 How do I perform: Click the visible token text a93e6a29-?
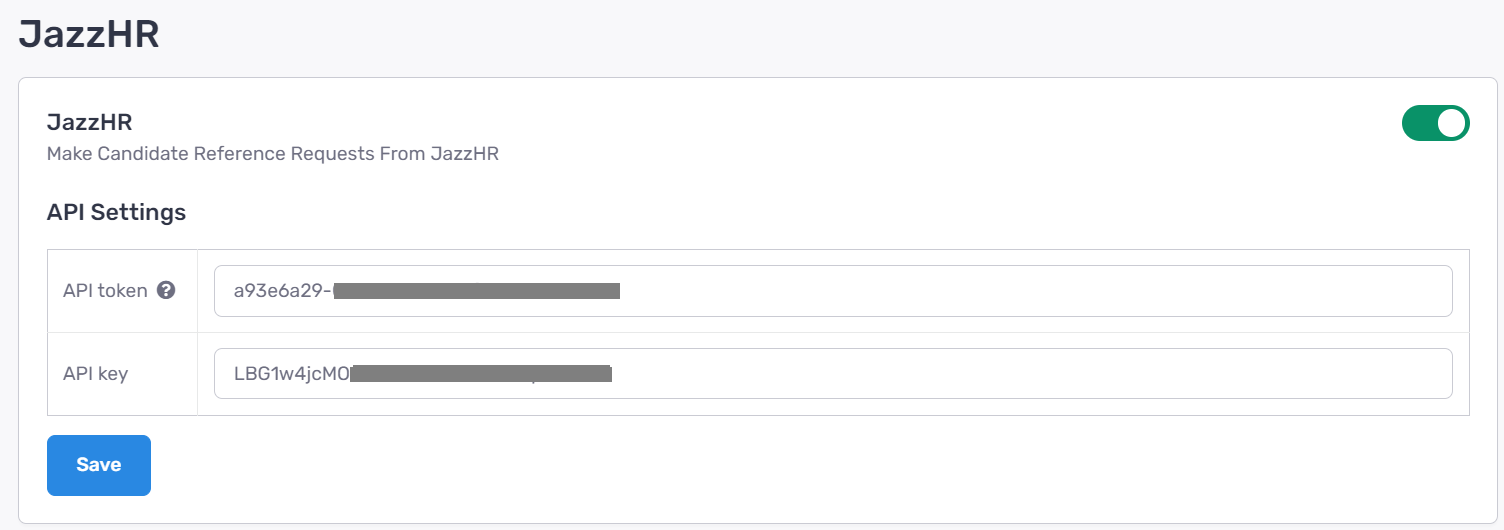coord(283,291)
